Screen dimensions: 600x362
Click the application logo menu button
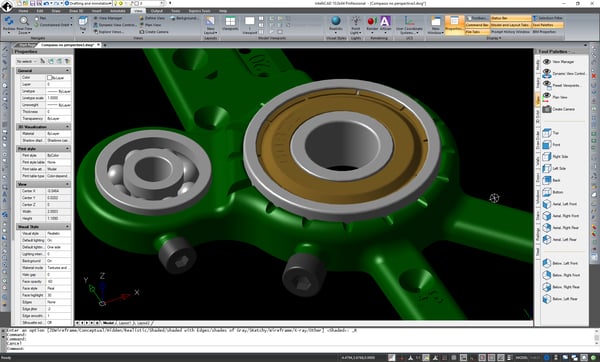tap(7, 5)
